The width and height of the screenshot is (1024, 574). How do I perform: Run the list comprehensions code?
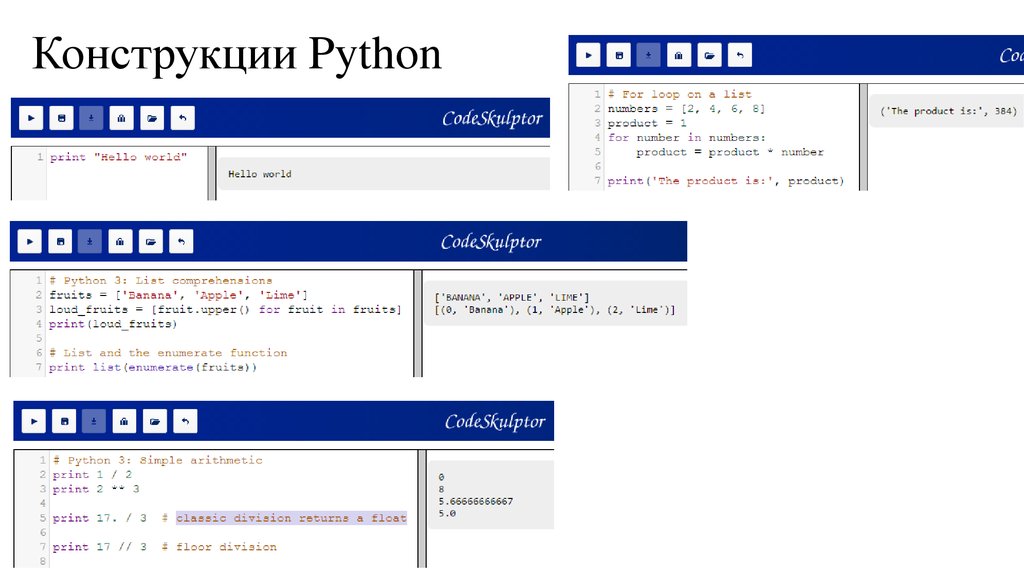pyautogui.click(x=30, y=242)
